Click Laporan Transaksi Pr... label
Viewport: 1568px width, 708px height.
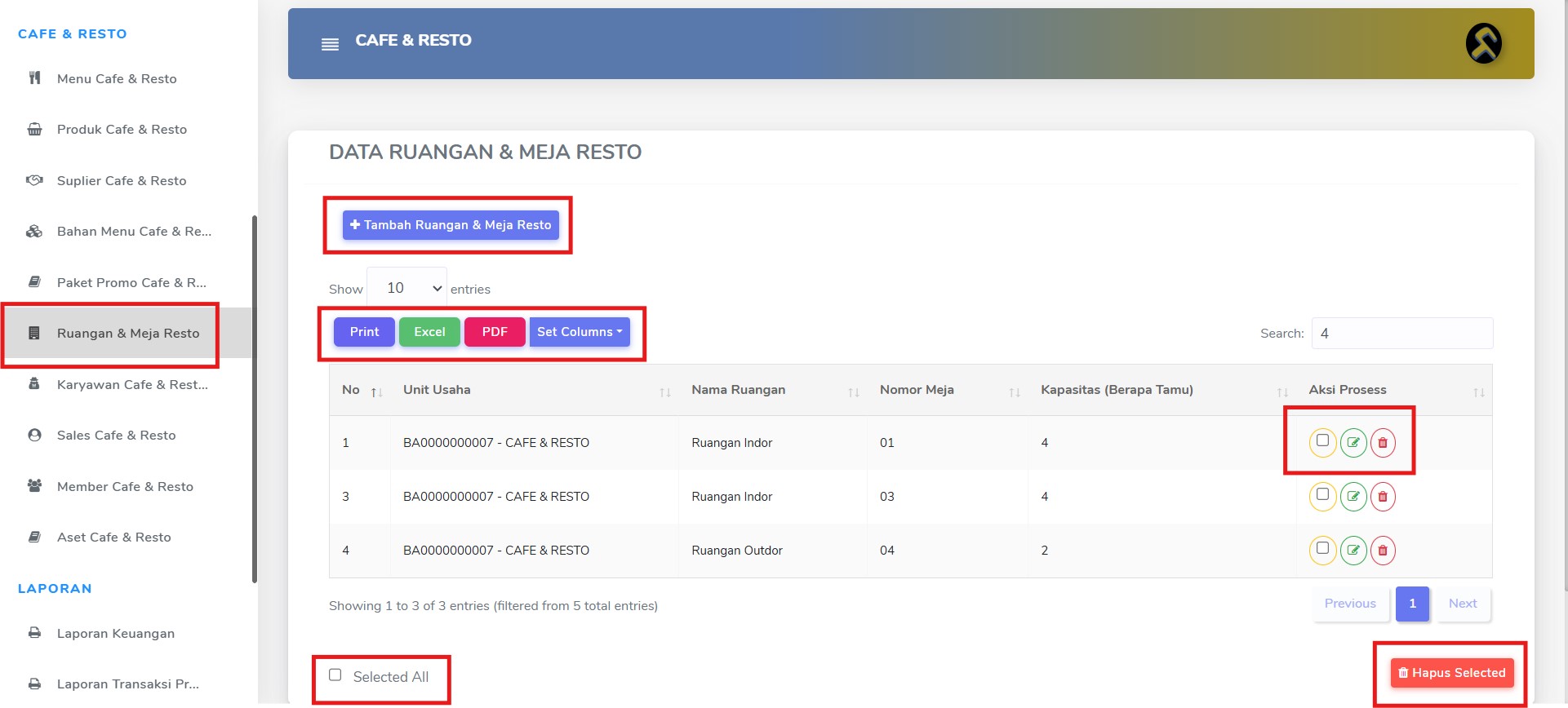click(x=128, y=684)
